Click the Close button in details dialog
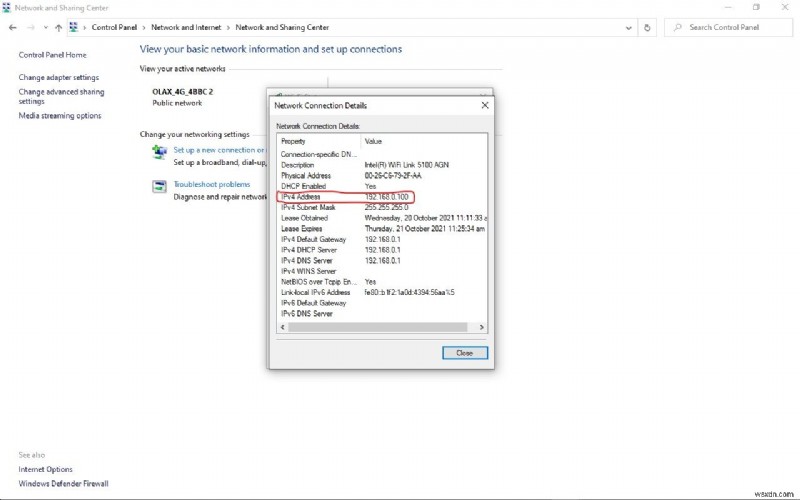Screen dimensions: 800x500 click(465, 353)
